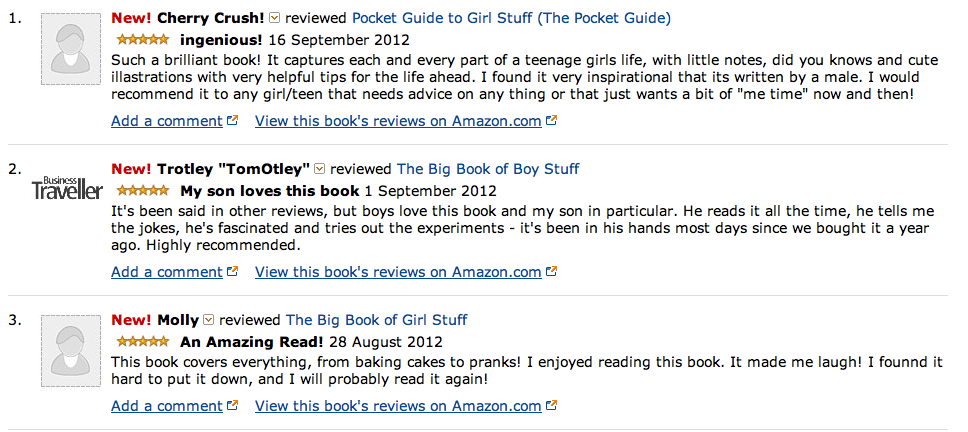Click external link icon beside Molly's Add a comment
The width and height of the screenshot is (968, 432).
(x=233, y=406)
